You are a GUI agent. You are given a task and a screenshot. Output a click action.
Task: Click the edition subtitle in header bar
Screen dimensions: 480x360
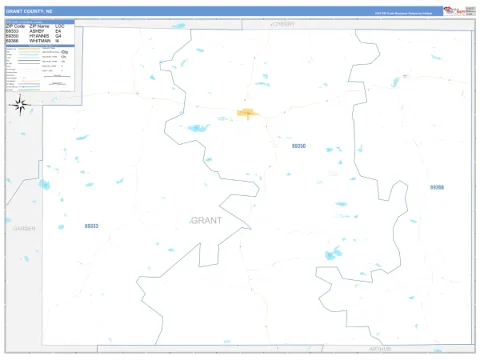click(403, 13)
